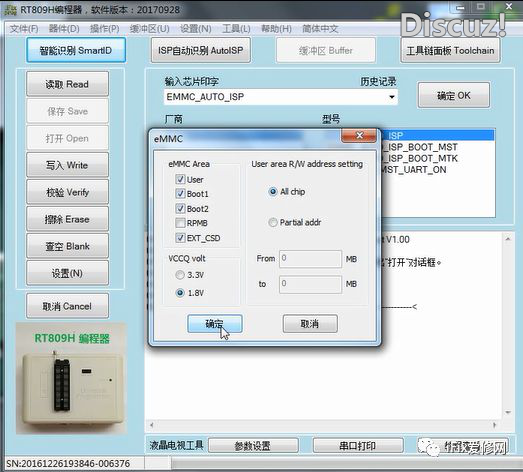The image size is (523, 472).
Task: Select the 1.8V VCCQ voltage option
Action: click(180, 293)
